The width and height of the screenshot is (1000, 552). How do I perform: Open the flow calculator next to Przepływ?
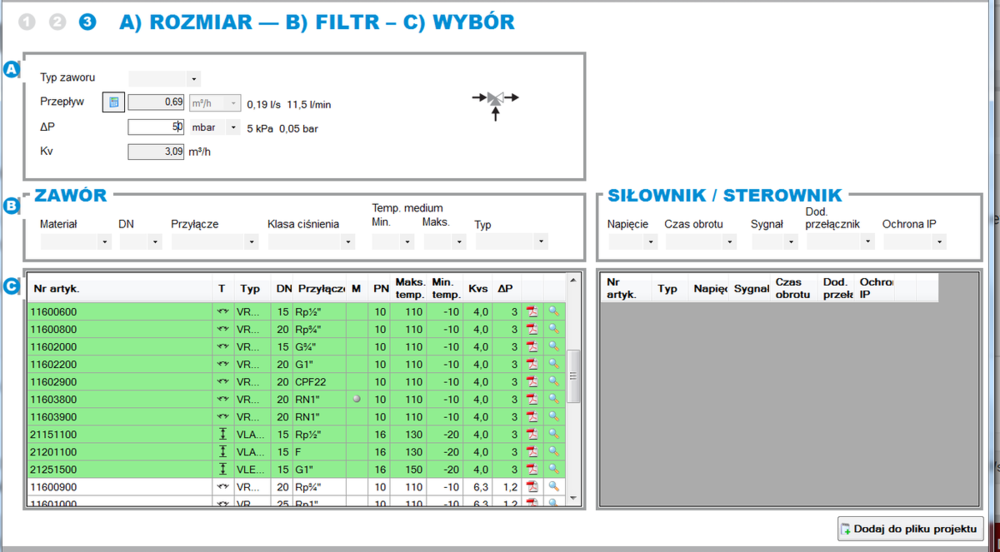coord(113,101)
